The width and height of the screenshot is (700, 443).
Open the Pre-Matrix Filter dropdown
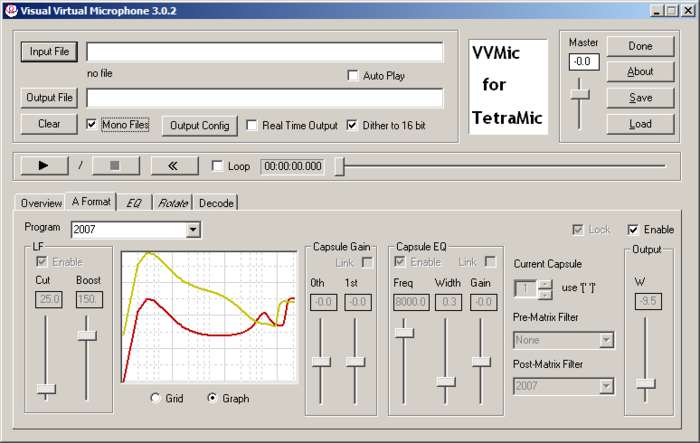click(606, 340)
